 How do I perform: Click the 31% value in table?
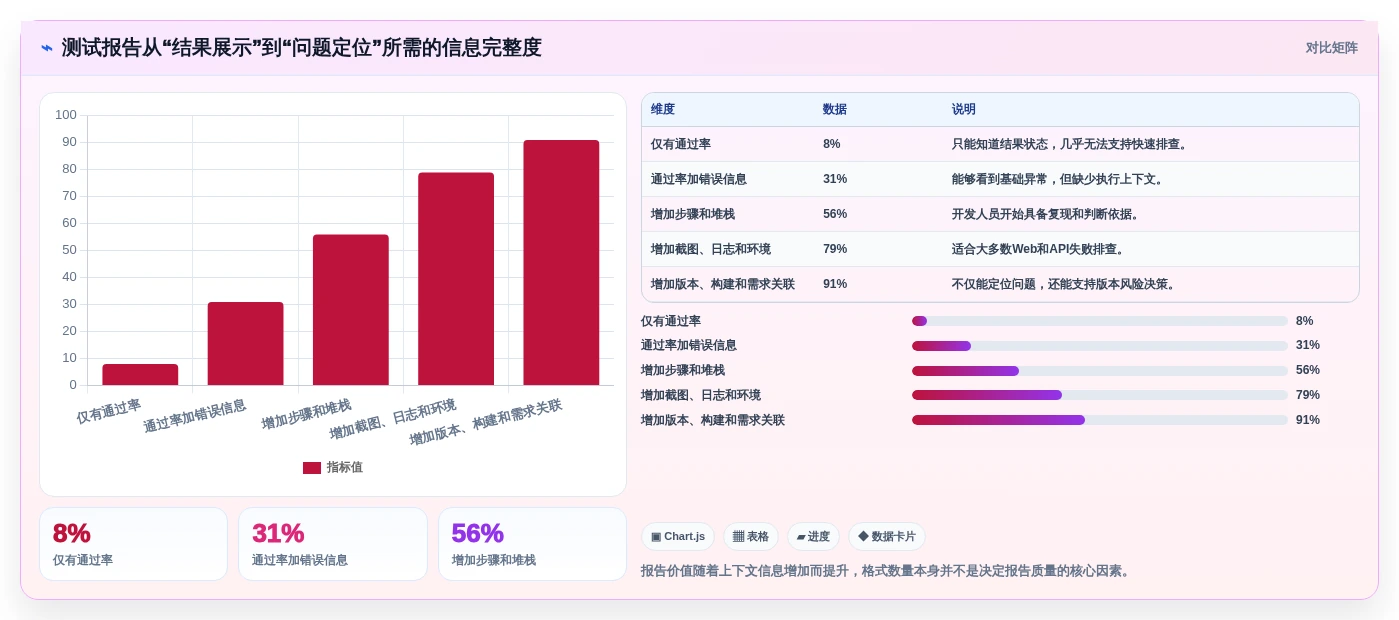[x=835, y=179]
